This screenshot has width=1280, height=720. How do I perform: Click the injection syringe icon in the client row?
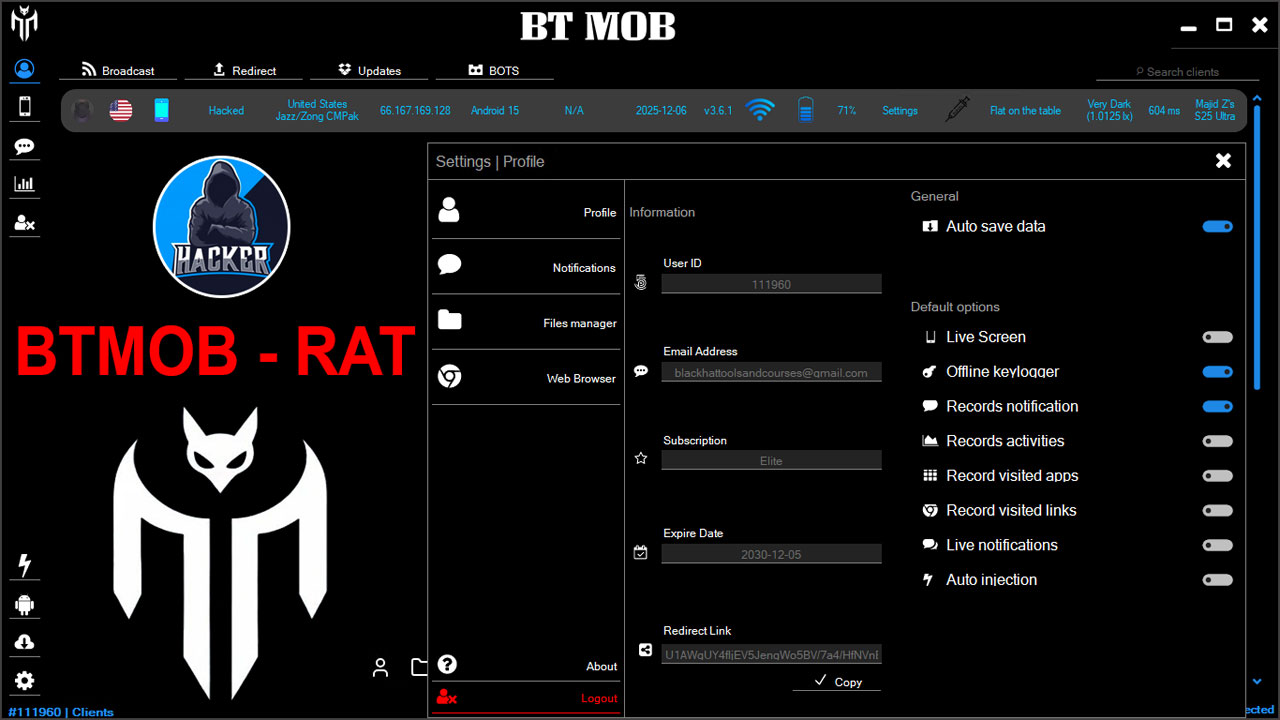pos(956,110)
